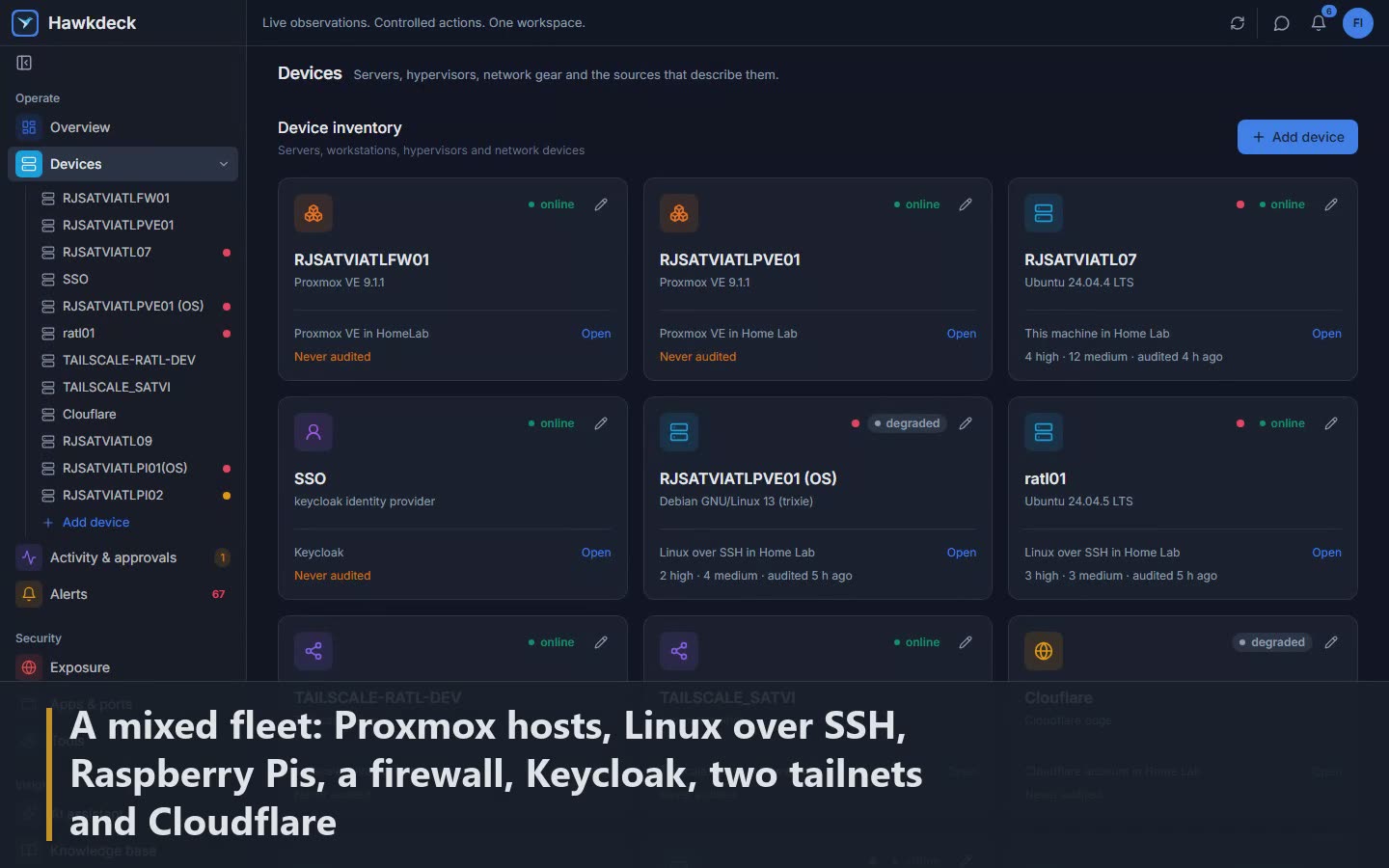Click the refresh icon in header
Image resolution: width=1389 pixels, height=868 pixels.
(1238, 23)
